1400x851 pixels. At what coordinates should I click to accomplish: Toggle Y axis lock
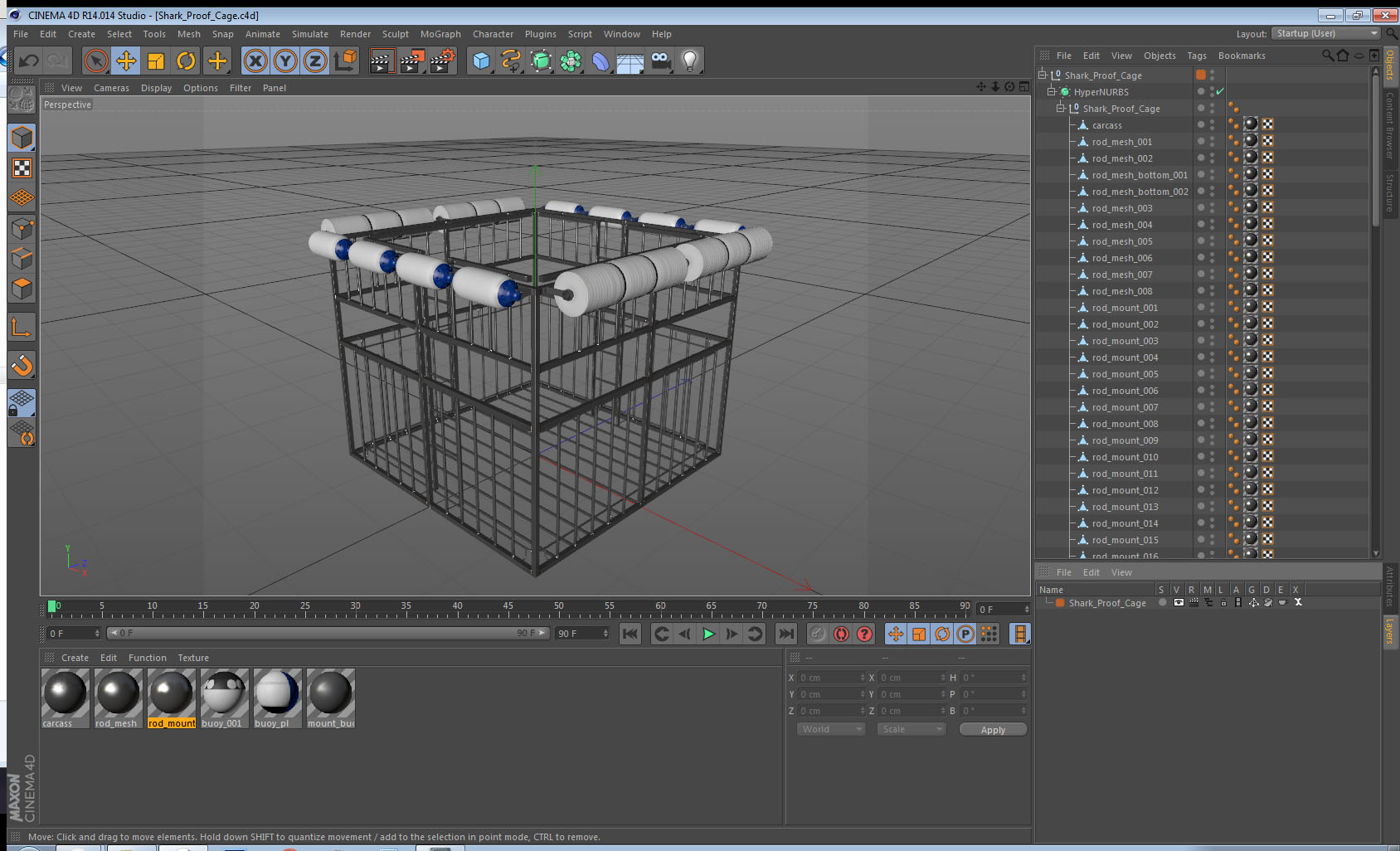click(285, 61)
